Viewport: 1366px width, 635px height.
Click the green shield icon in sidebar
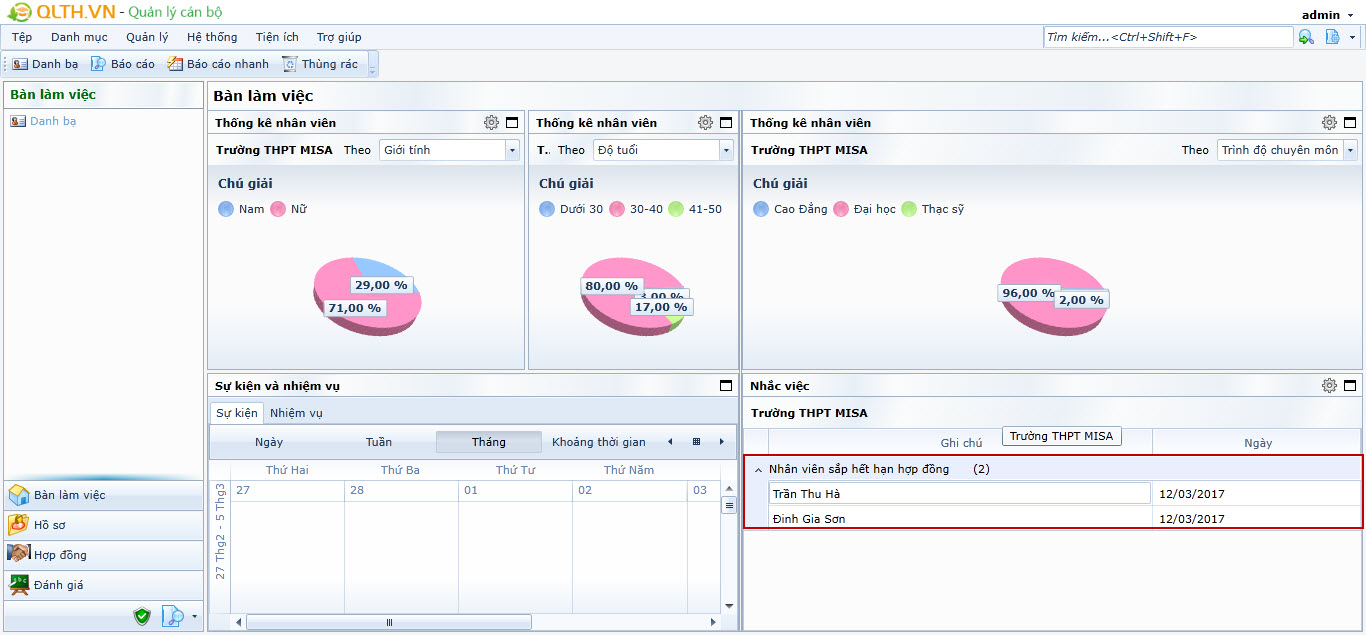[x=142, y=616]
